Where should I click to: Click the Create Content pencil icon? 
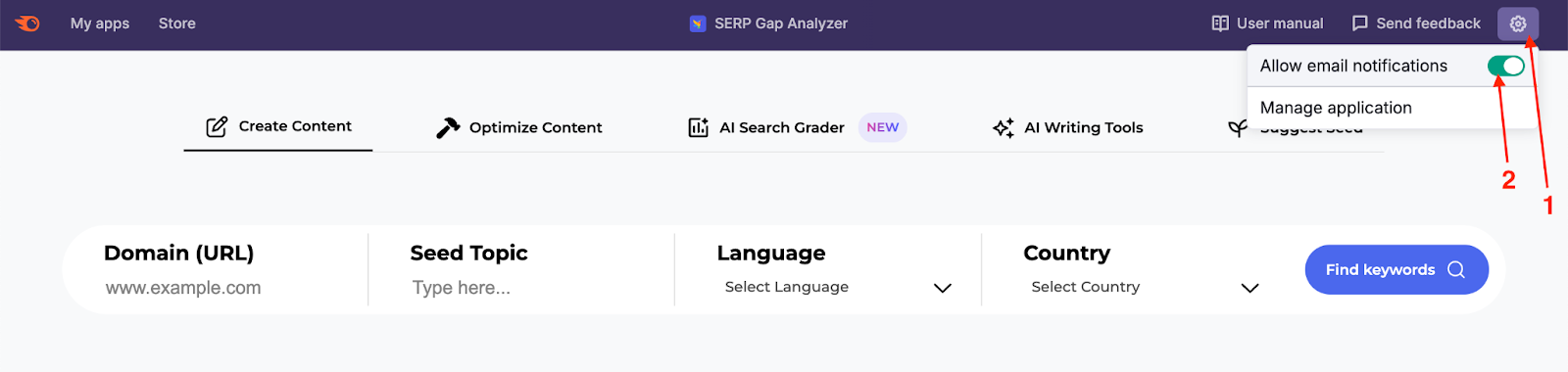click(217, 126)
